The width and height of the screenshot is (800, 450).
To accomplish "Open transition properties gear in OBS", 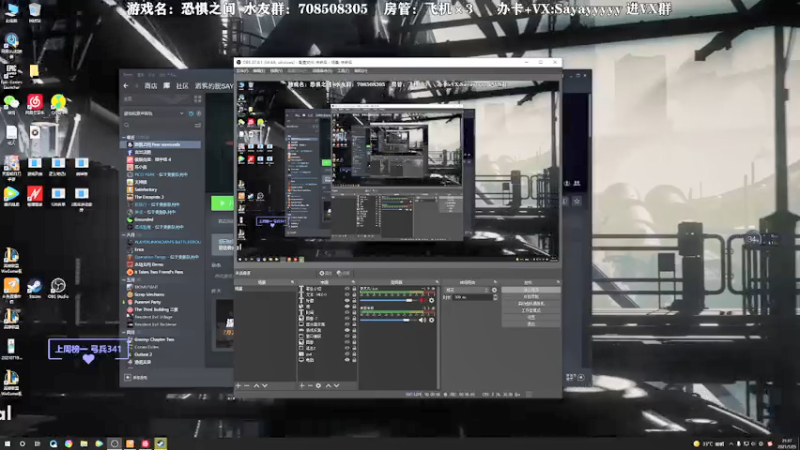I will (494, 290).
